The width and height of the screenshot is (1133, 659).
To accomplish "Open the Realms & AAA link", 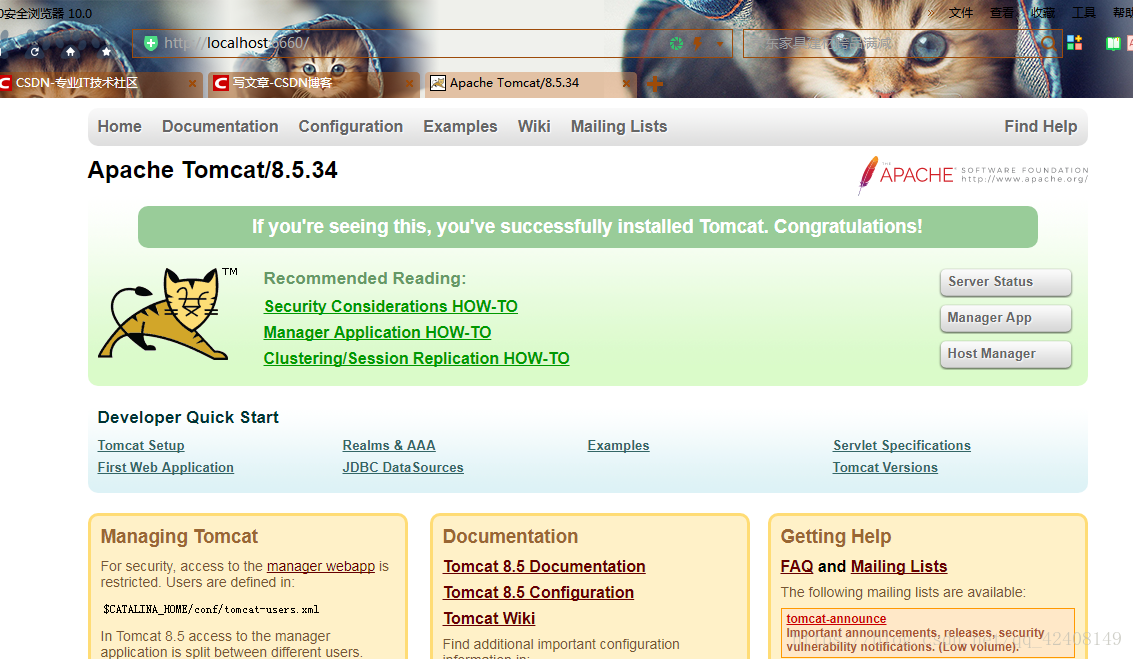I will pos(389,446).
